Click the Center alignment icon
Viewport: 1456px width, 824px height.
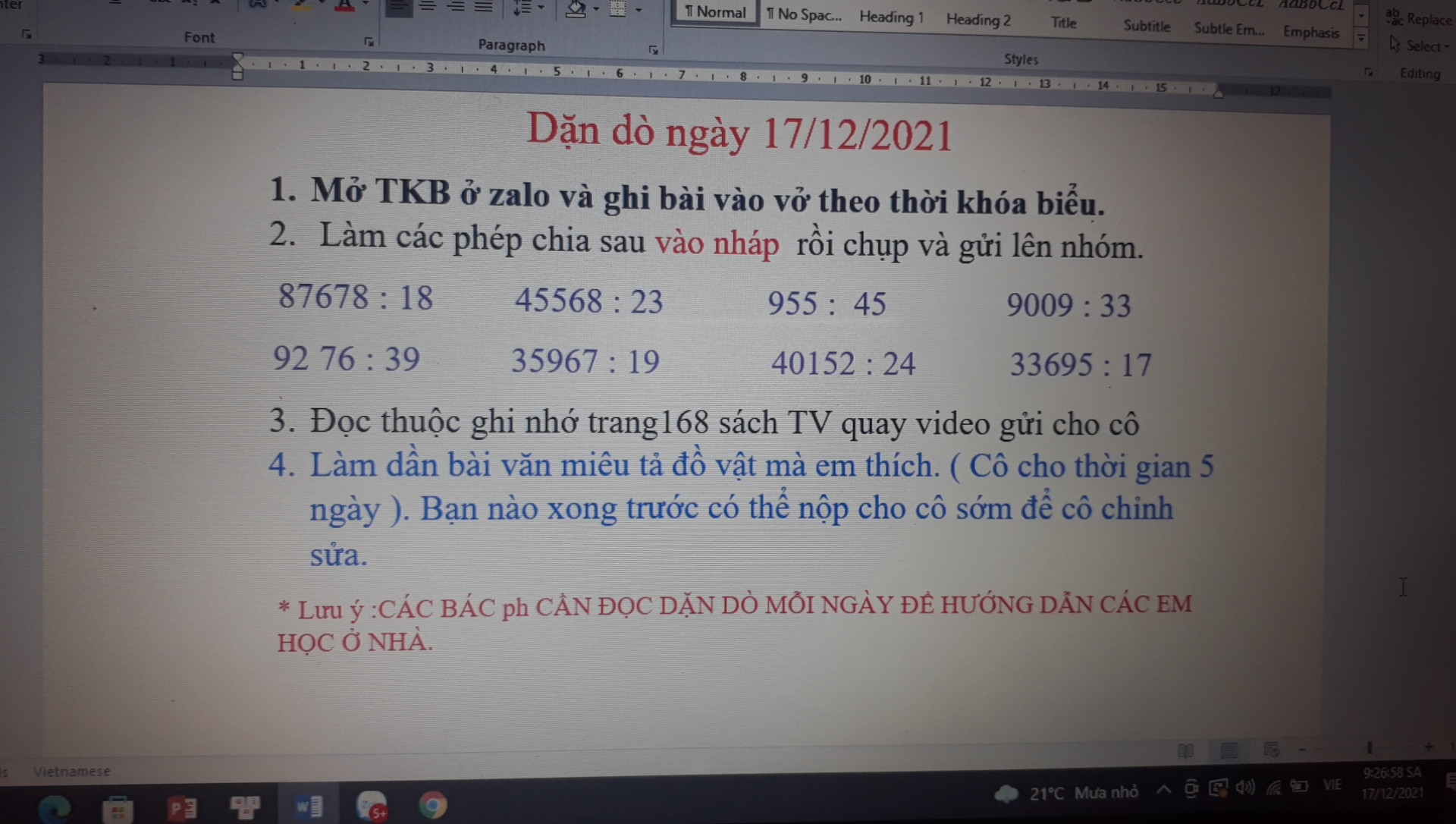(x=427, y=7)
